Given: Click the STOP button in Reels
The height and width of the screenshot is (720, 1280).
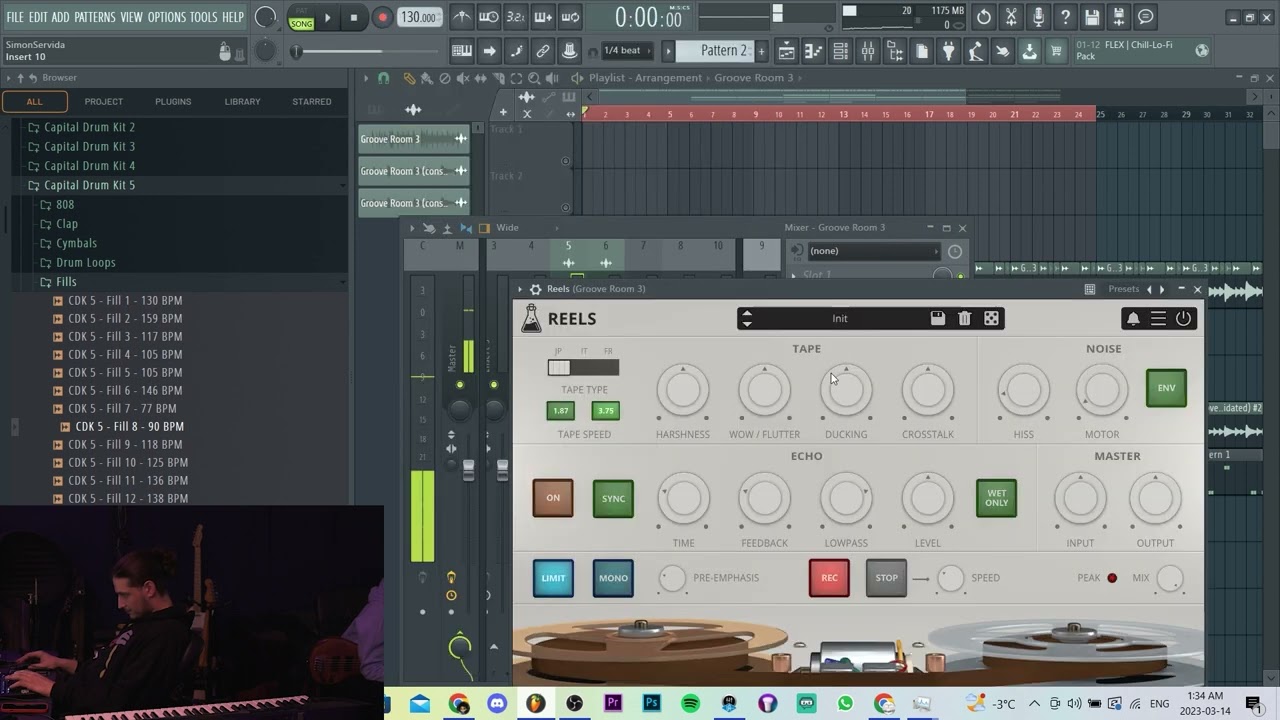Looking at the screenshot, I should pyautogui.click(x=886, y=578).
